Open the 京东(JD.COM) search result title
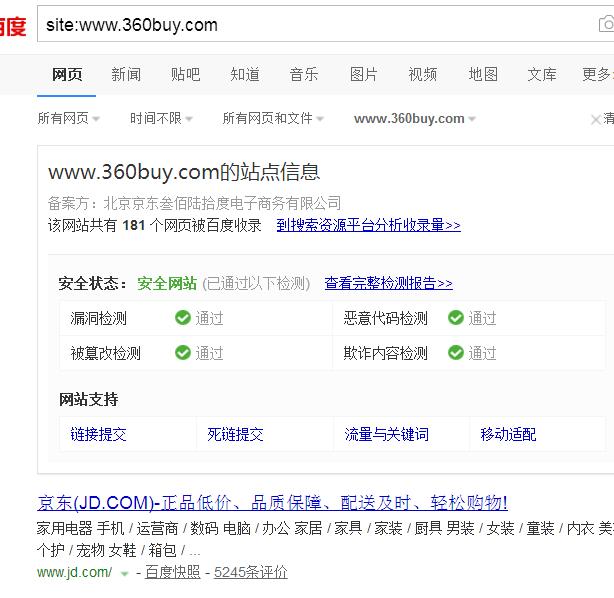614x598 pixels. (x=273, y=502)
